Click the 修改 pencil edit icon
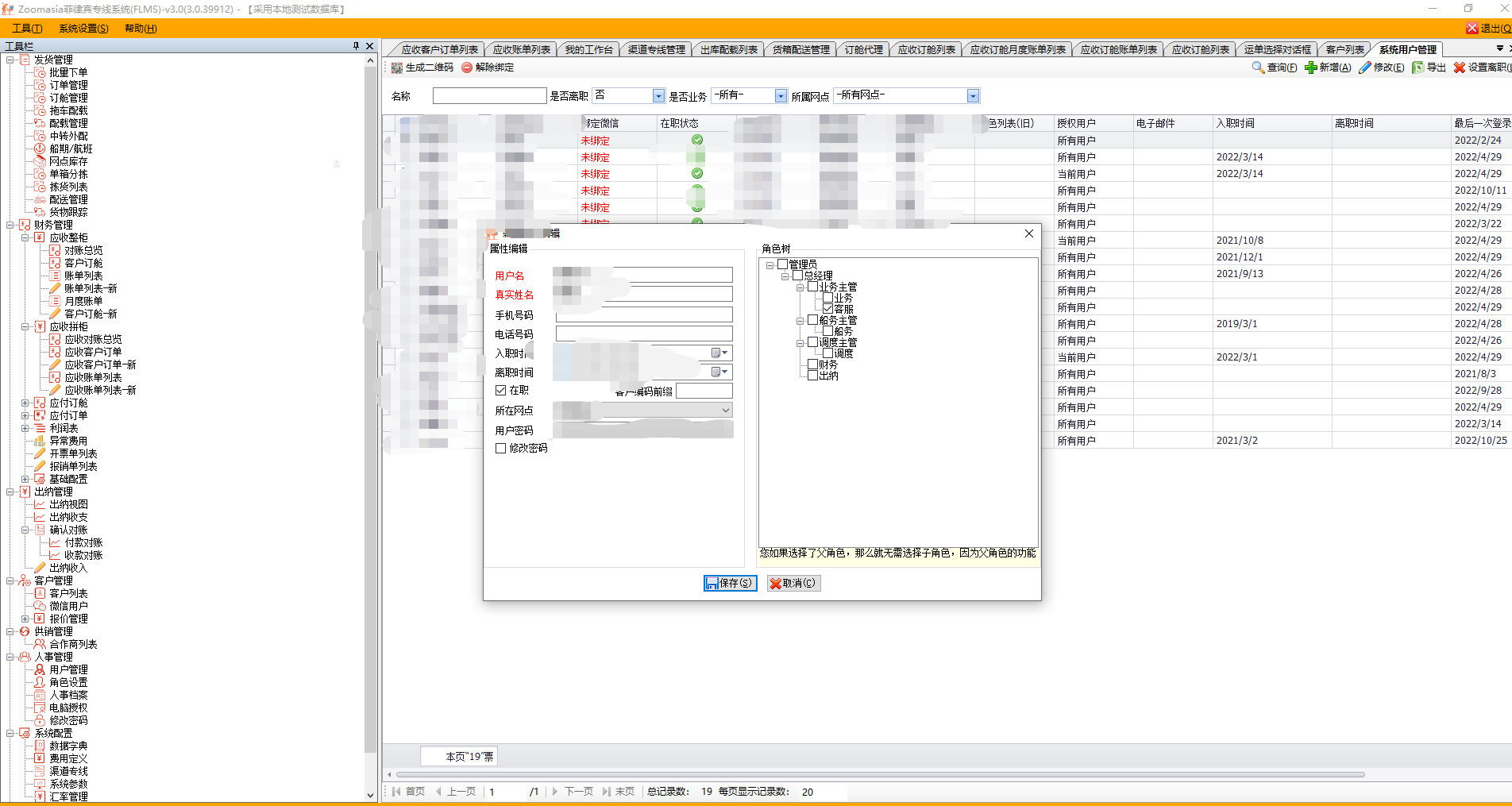The height and width of the screenshot is (806, 1512). click(1364, 68)
